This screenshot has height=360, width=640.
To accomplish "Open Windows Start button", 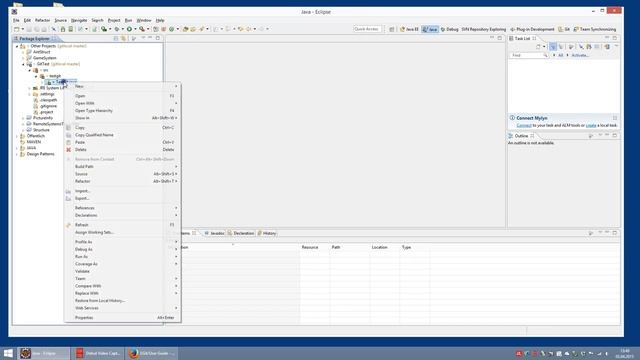I will pos(8,353).
